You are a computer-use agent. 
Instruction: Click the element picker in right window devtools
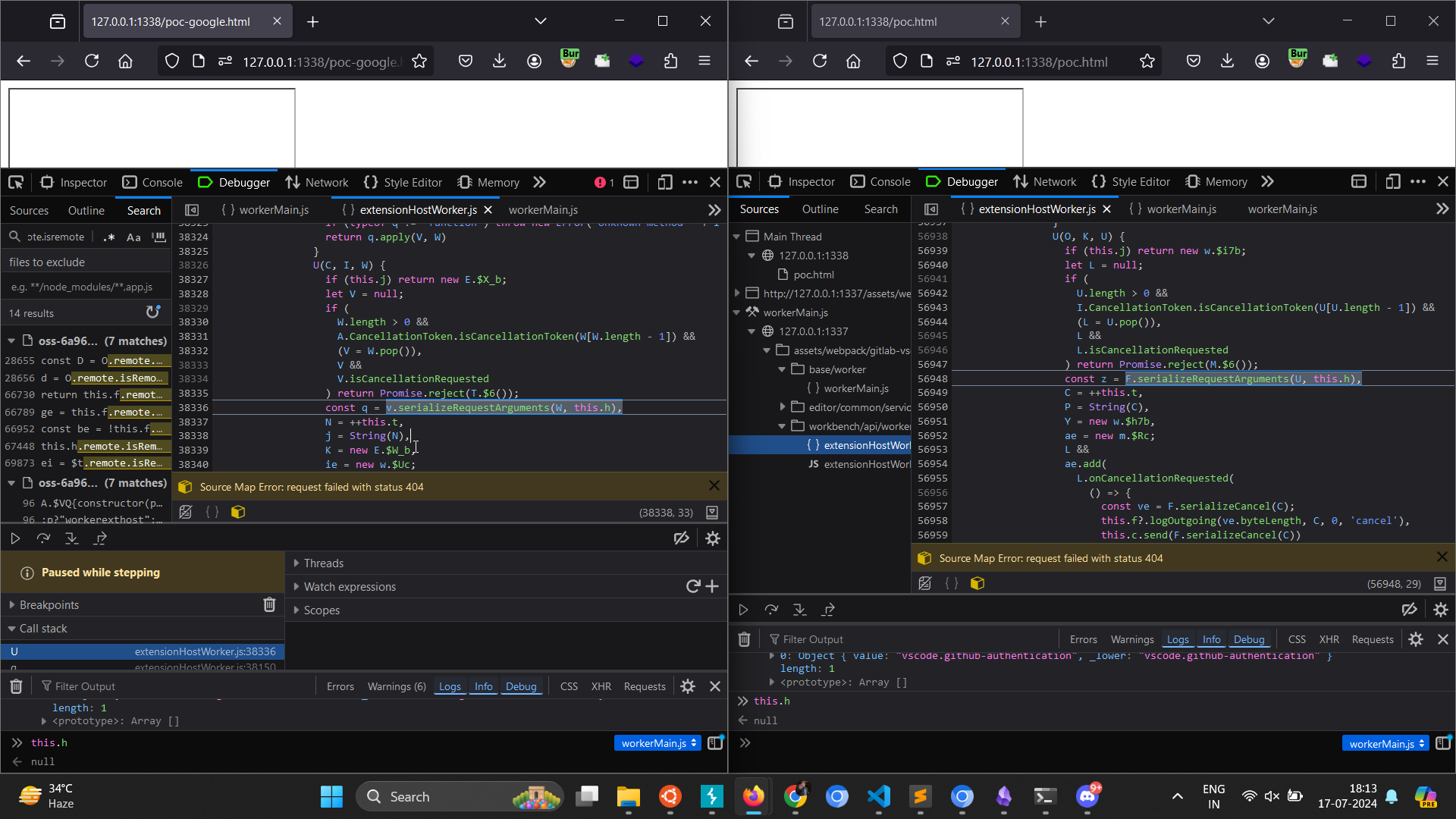pyautogui.click(x=744, y=182)
